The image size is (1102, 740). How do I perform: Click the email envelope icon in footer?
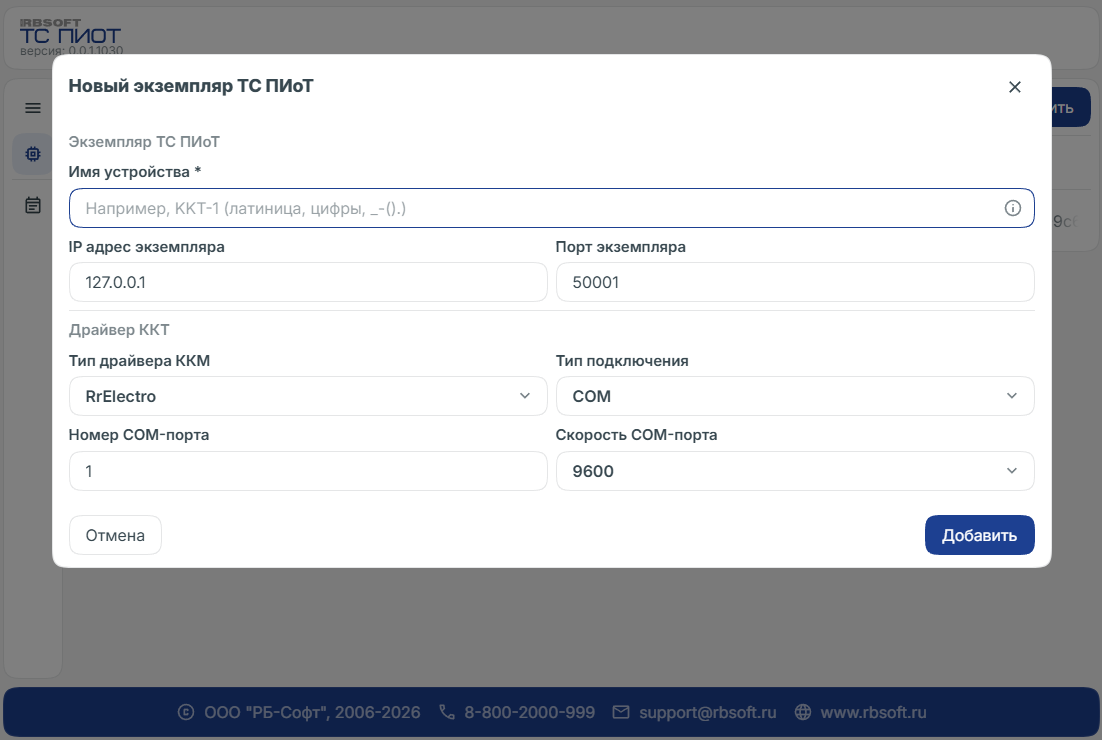[621, 712]
